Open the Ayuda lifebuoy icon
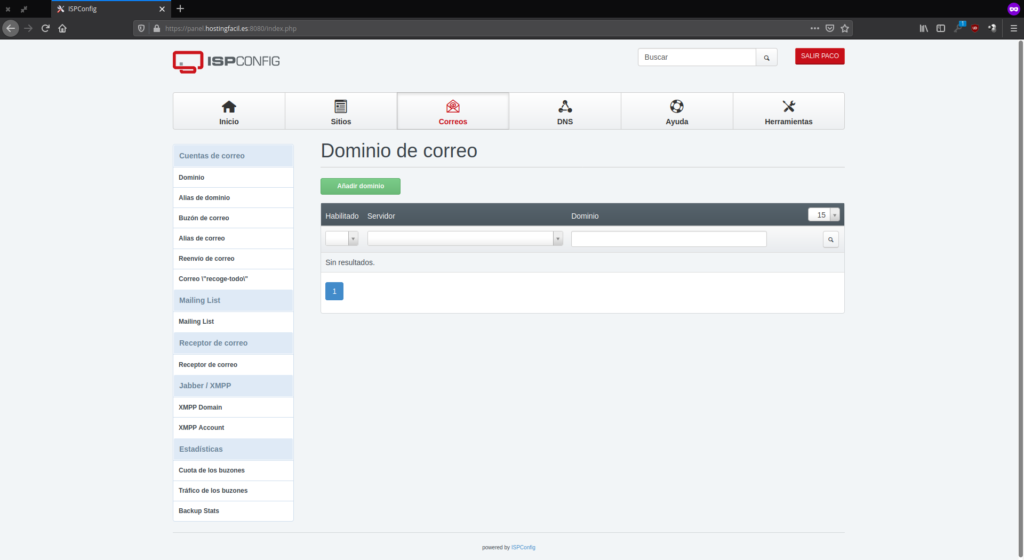Screen dimensions: 1024x560 click(x=677, y=107)
